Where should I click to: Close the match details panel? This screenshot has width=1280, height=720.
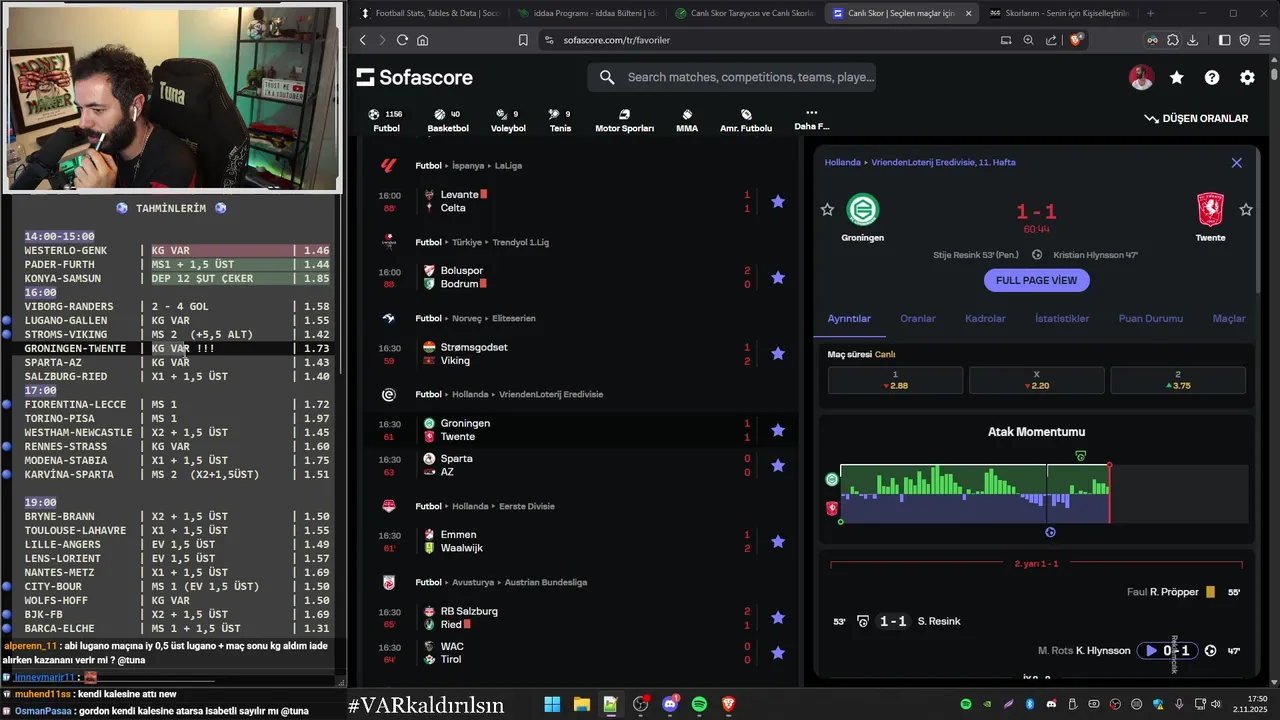tap(1236, 162)
